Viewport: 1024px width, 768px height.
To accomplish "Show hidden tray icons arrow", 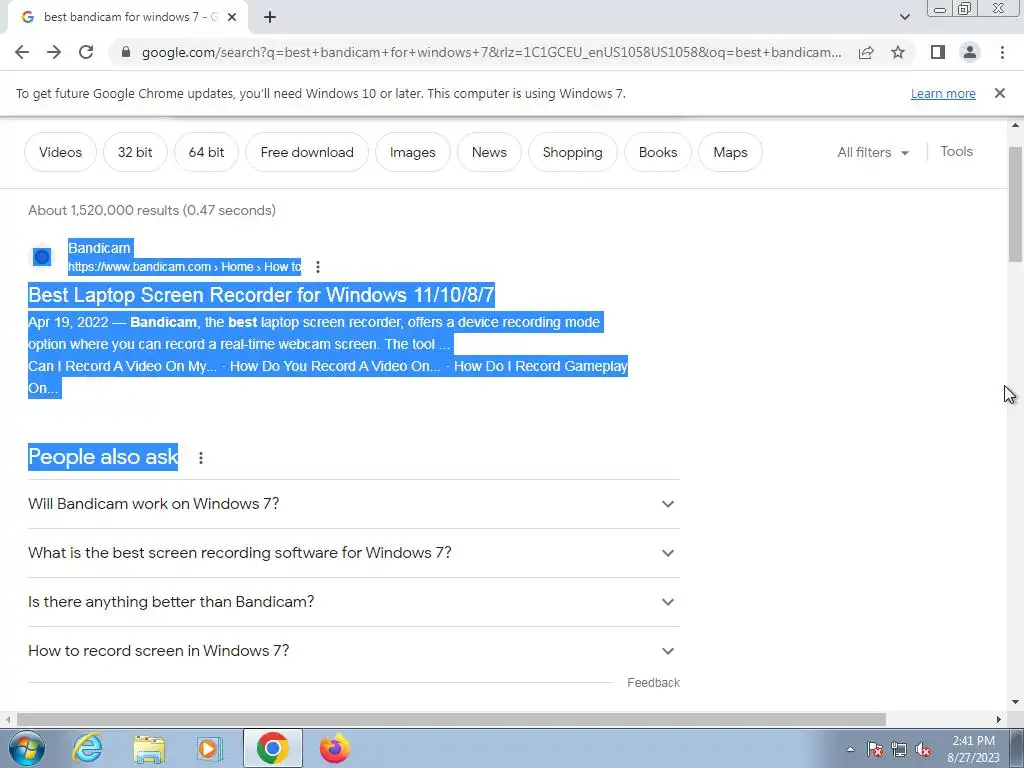I will point(850,749).
